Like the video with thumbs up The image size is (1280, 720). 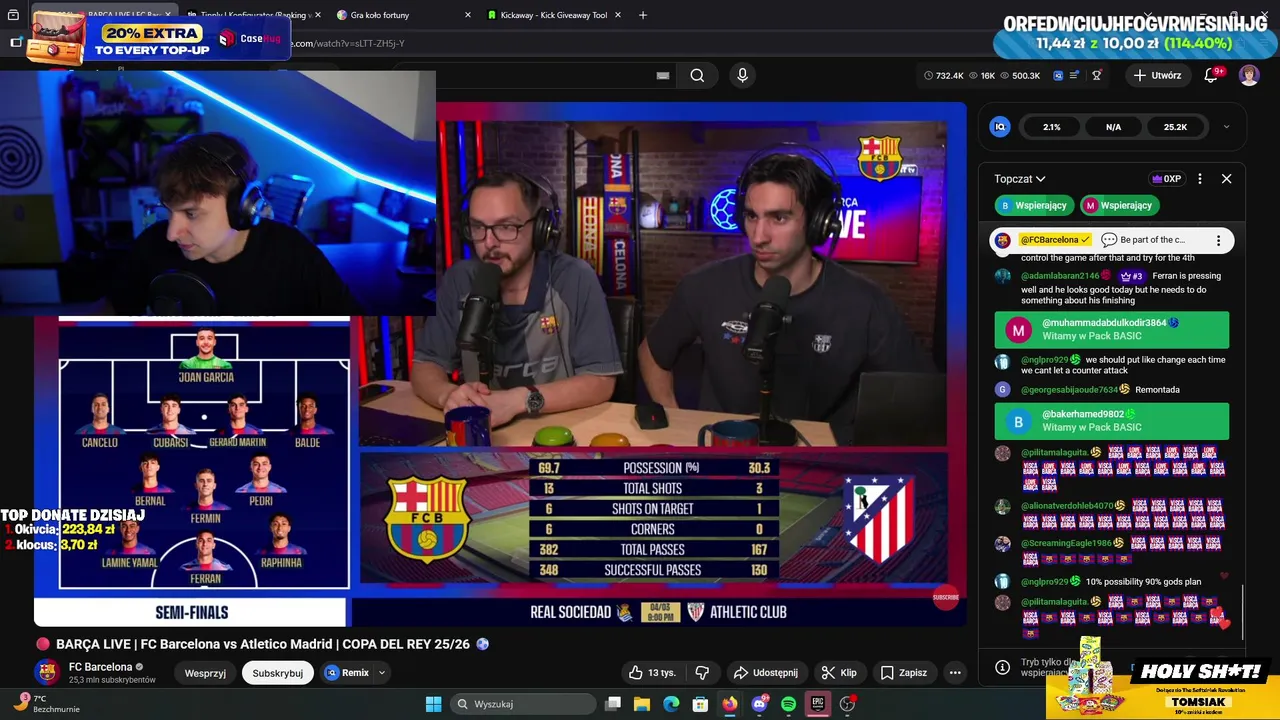tap(651, 673)
